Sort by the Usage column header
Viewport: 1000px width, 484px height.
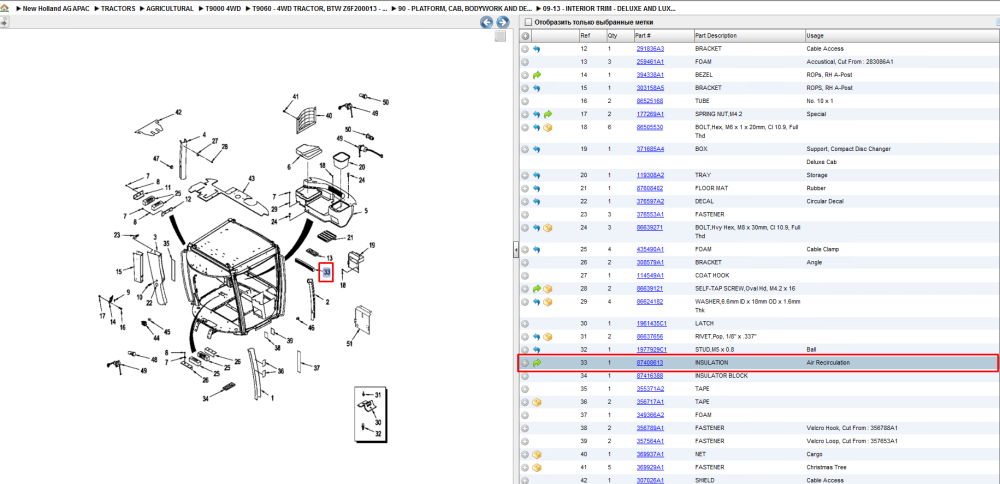902,36
